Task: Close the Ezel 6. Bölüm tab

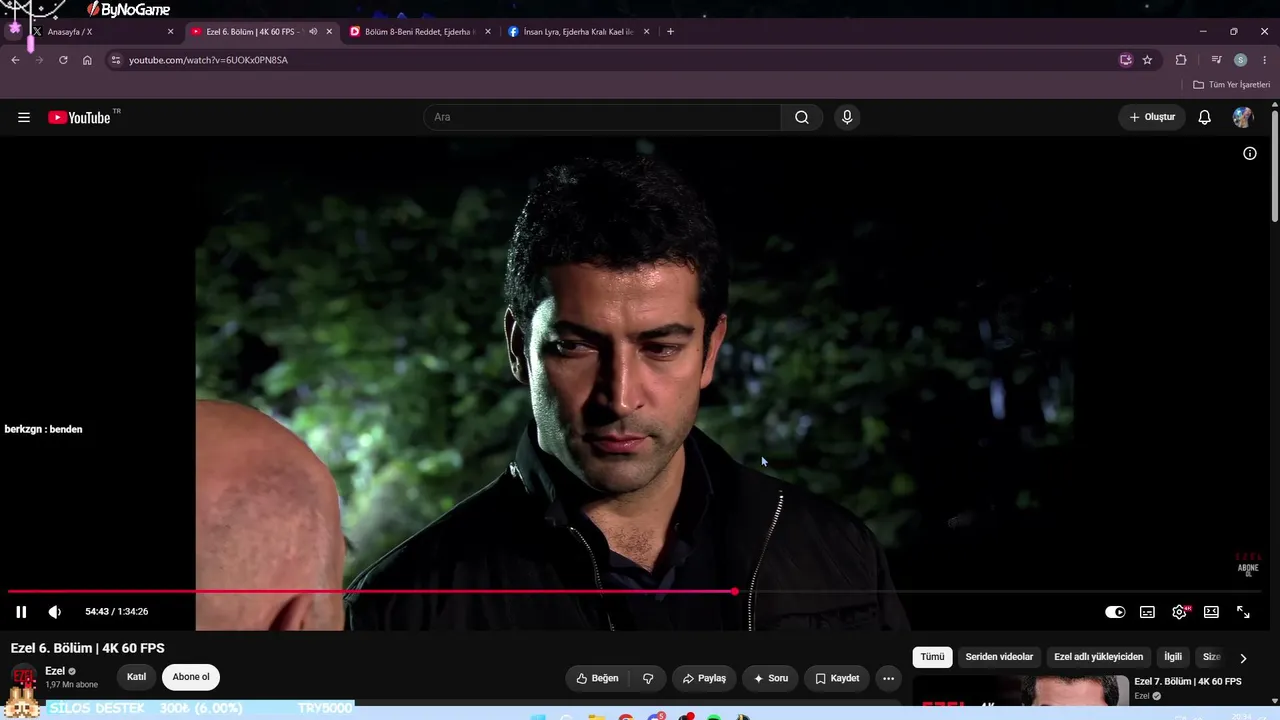Action: coord(329,32)
